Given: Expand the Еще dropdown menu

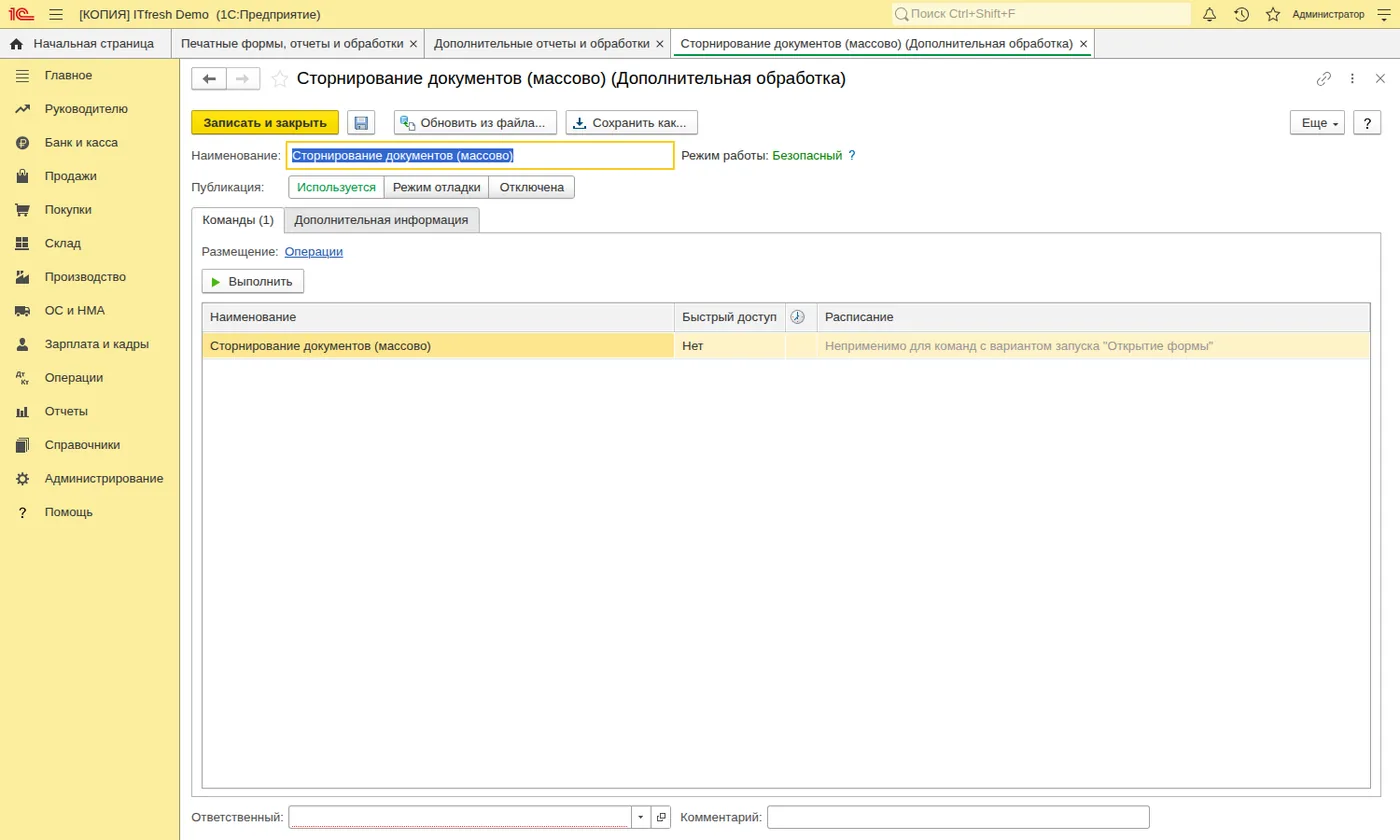Looking at the screenshot, I should [1318, 123].
